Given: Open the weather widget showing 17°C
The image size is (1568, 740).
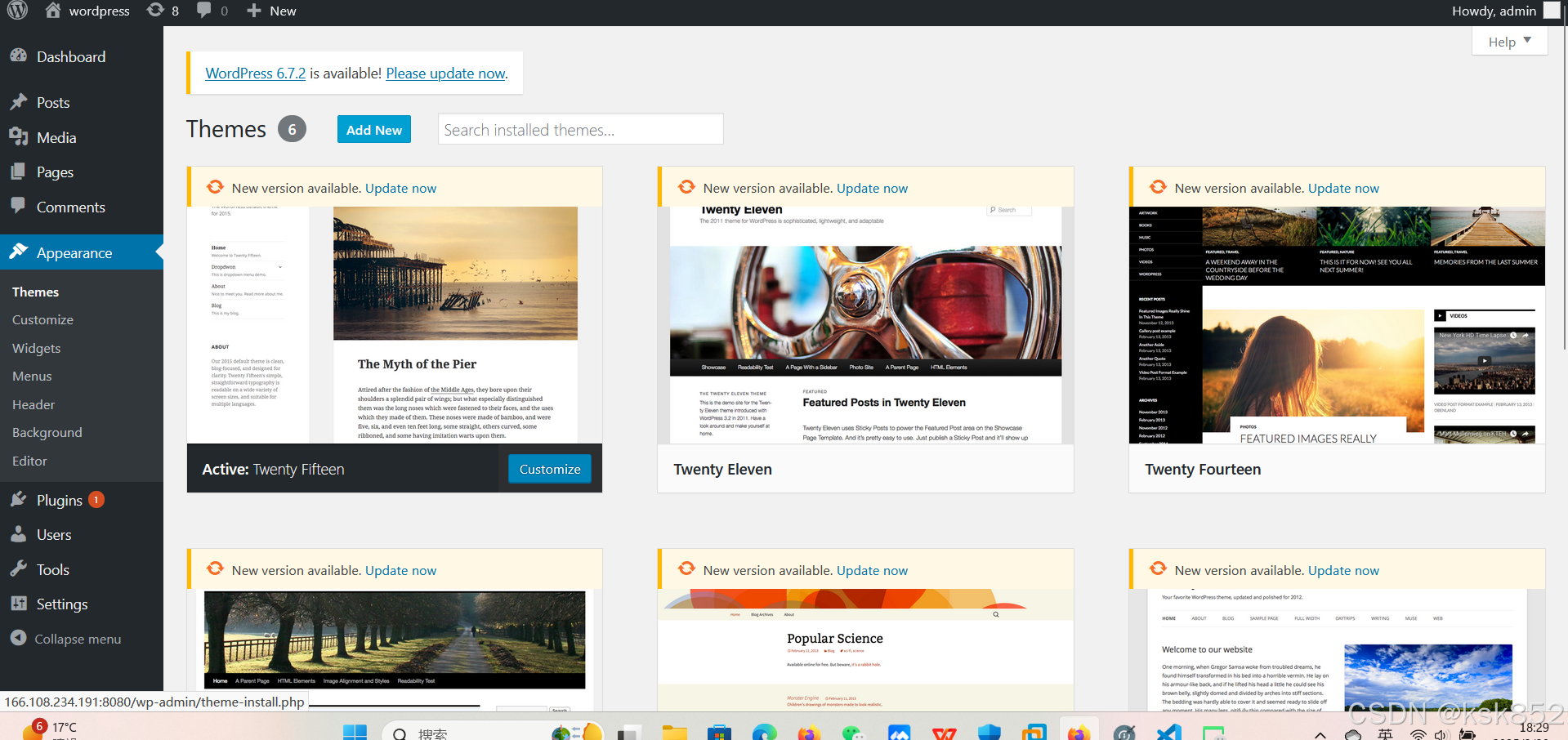Looking at the screenshot, I should pyautogui.click(x=49, y=729).
